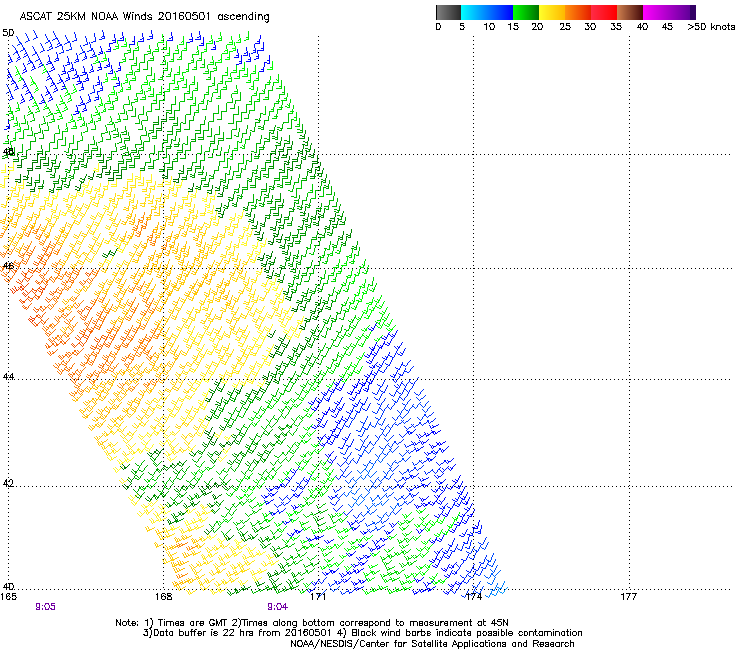Click the latitude label '46'
The height and width of the screenshot is (650, 740).
[8, 266]
